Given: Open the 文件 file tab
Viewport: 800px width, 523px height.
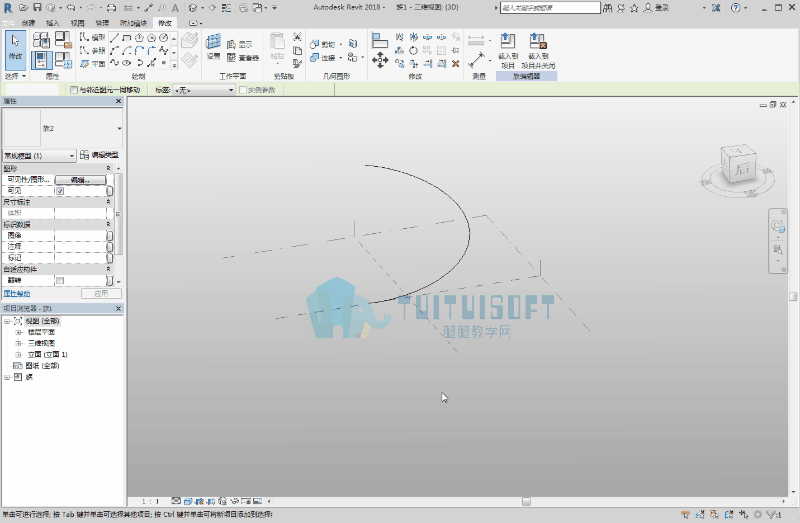Looking at the screenshot, I should [x=8, y=23].
